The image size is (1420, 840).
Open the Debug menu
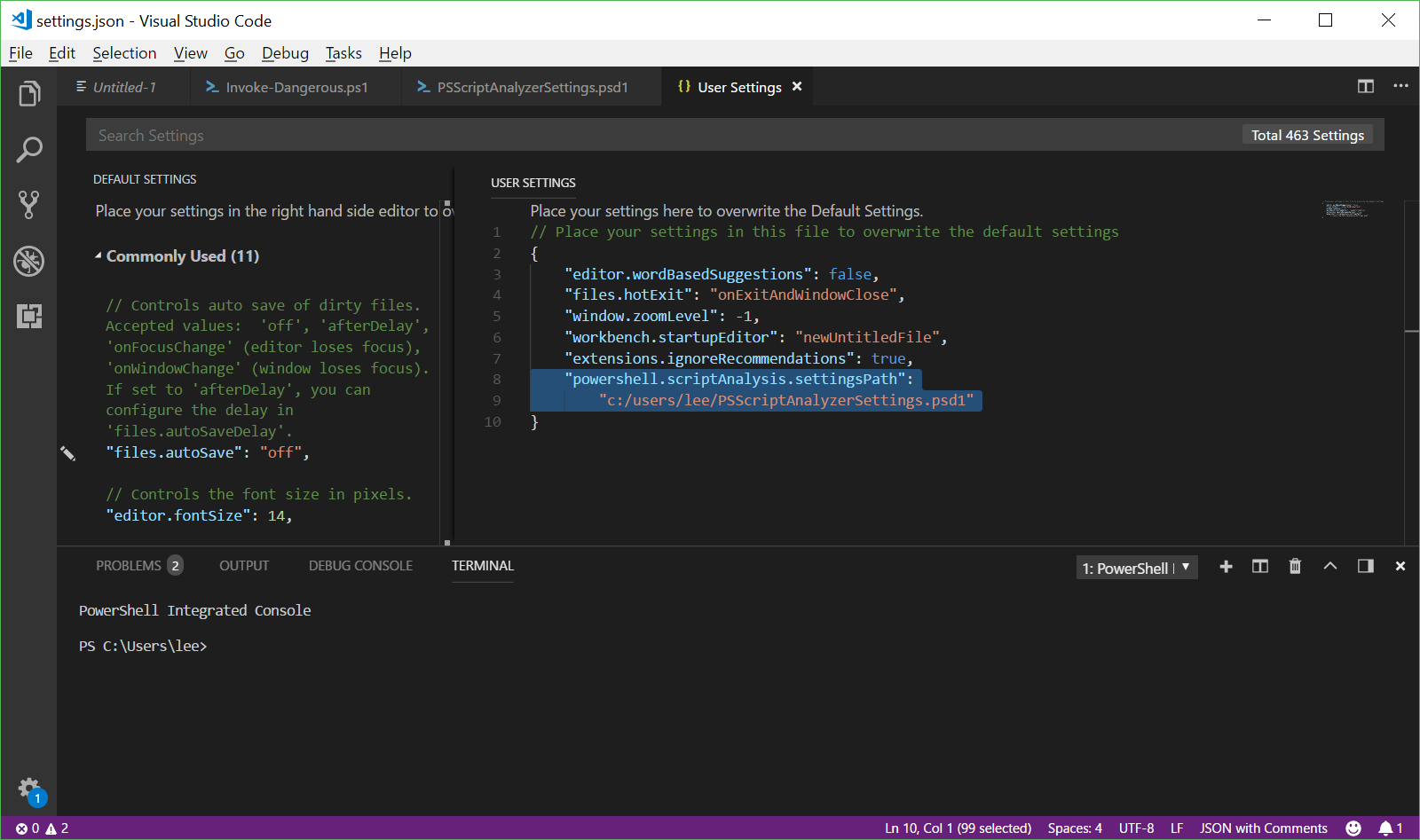[x=285, y=53]
